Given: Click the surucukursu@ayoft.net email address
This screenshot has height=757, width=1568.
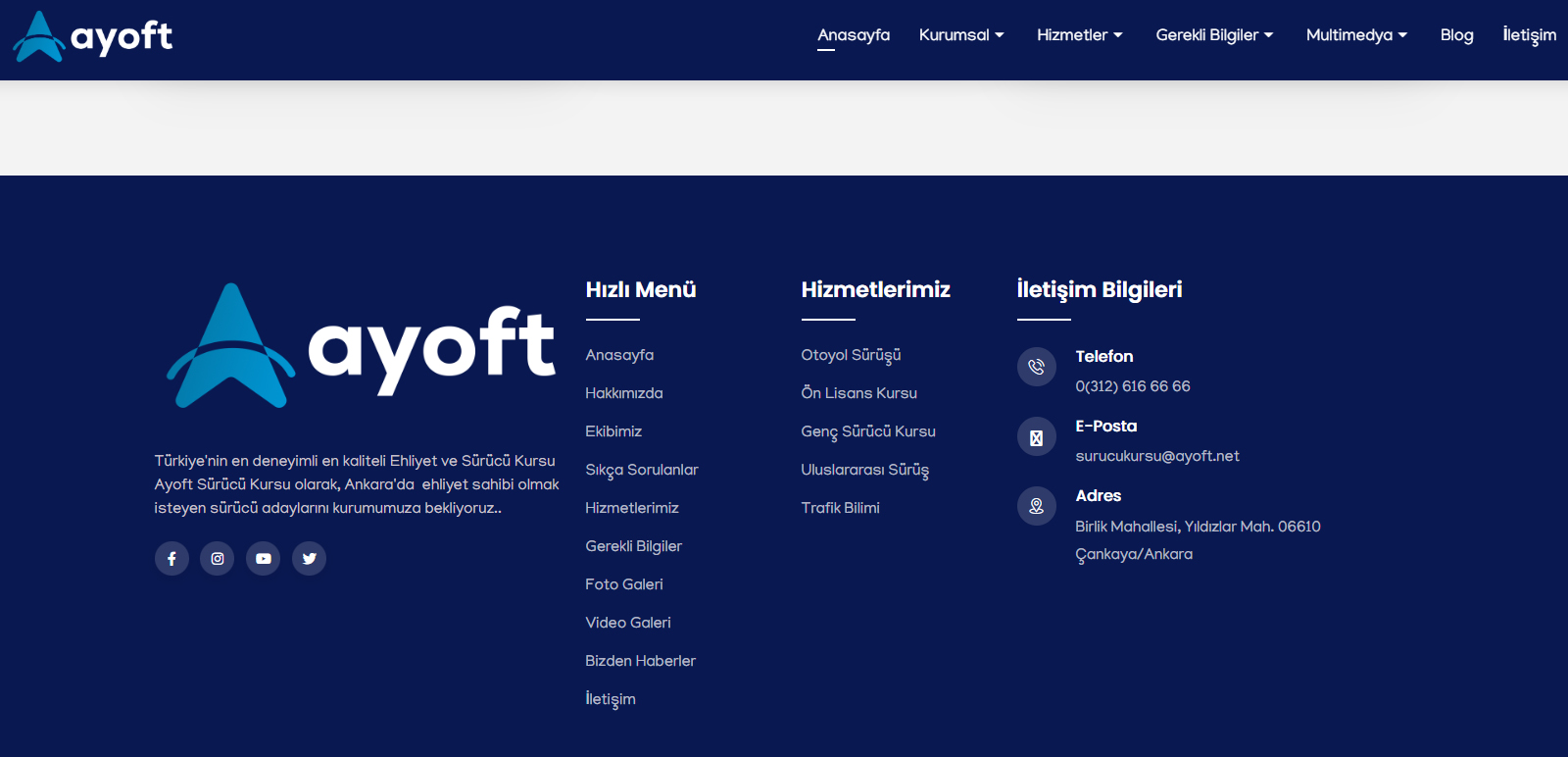Looking at the screenshot, I should [x=1157, y=456].
